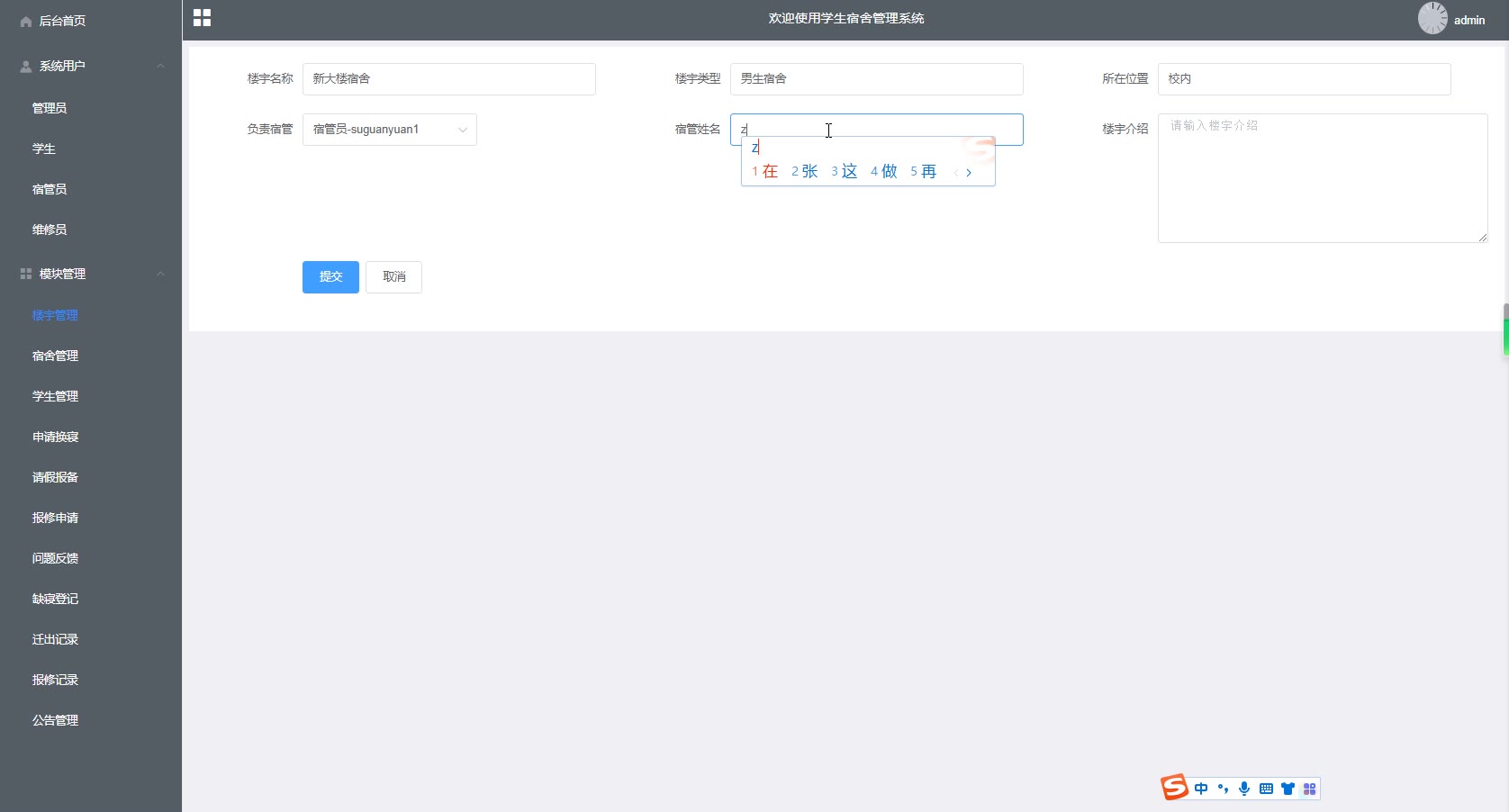This screenshot has height=812, width=1509.
Task: Open the admin avatar image
Action: pos(1432,18)
